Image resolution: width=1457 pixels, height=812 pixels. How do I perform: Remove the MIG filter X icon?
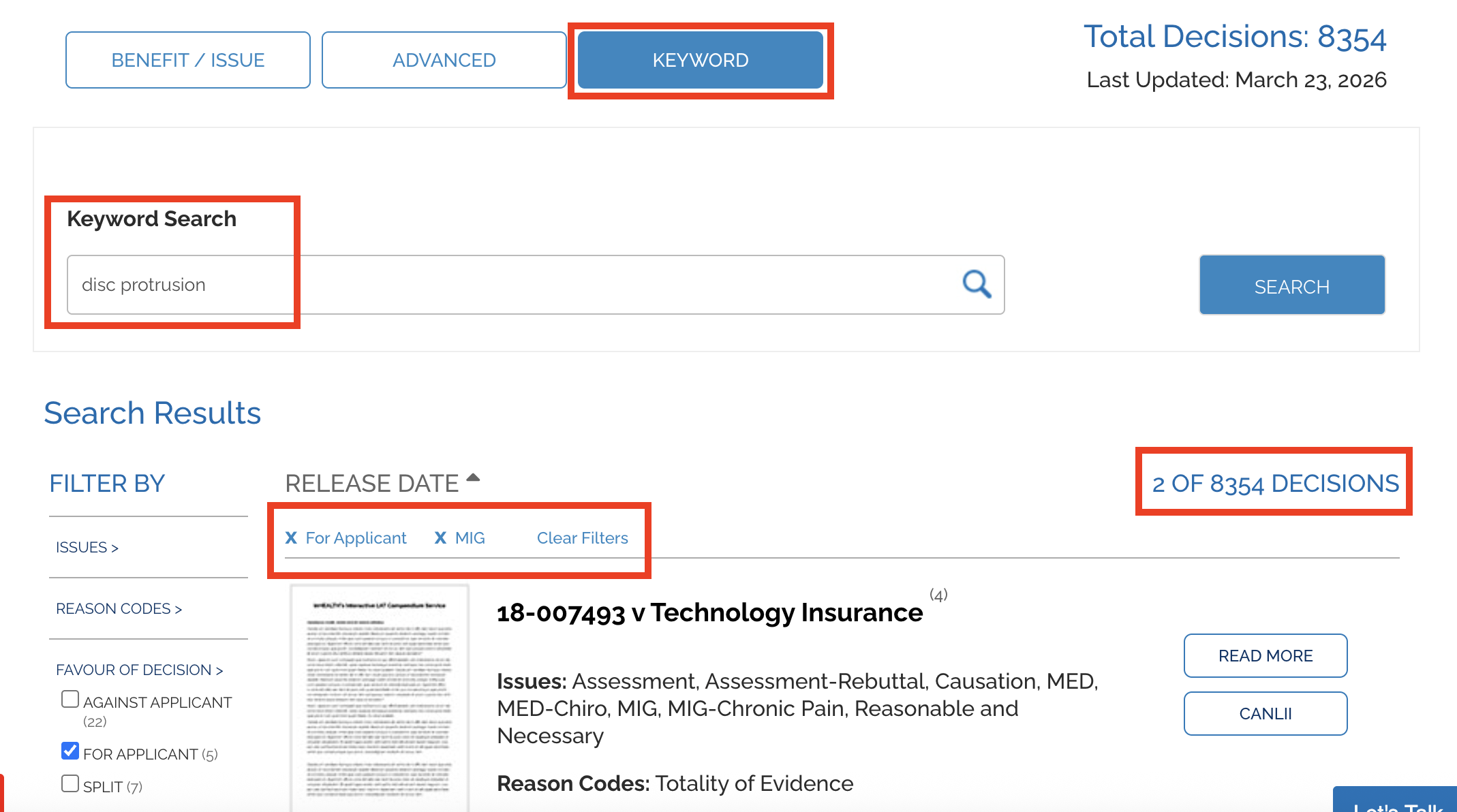tap(440, 538)
